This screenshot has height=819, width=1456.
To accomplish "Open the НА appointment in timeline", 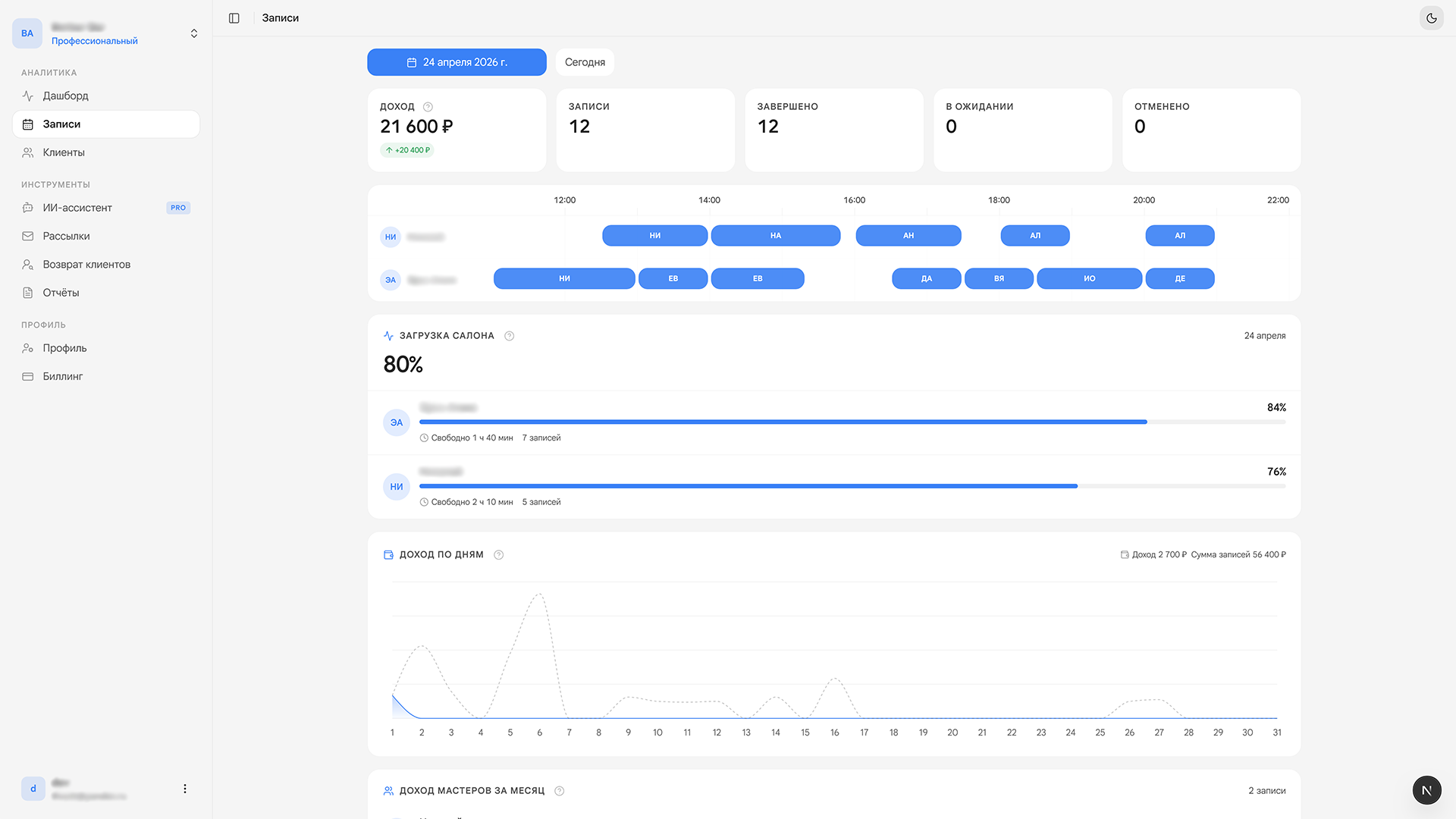I will pyautogui.click(x=776, y=236).
